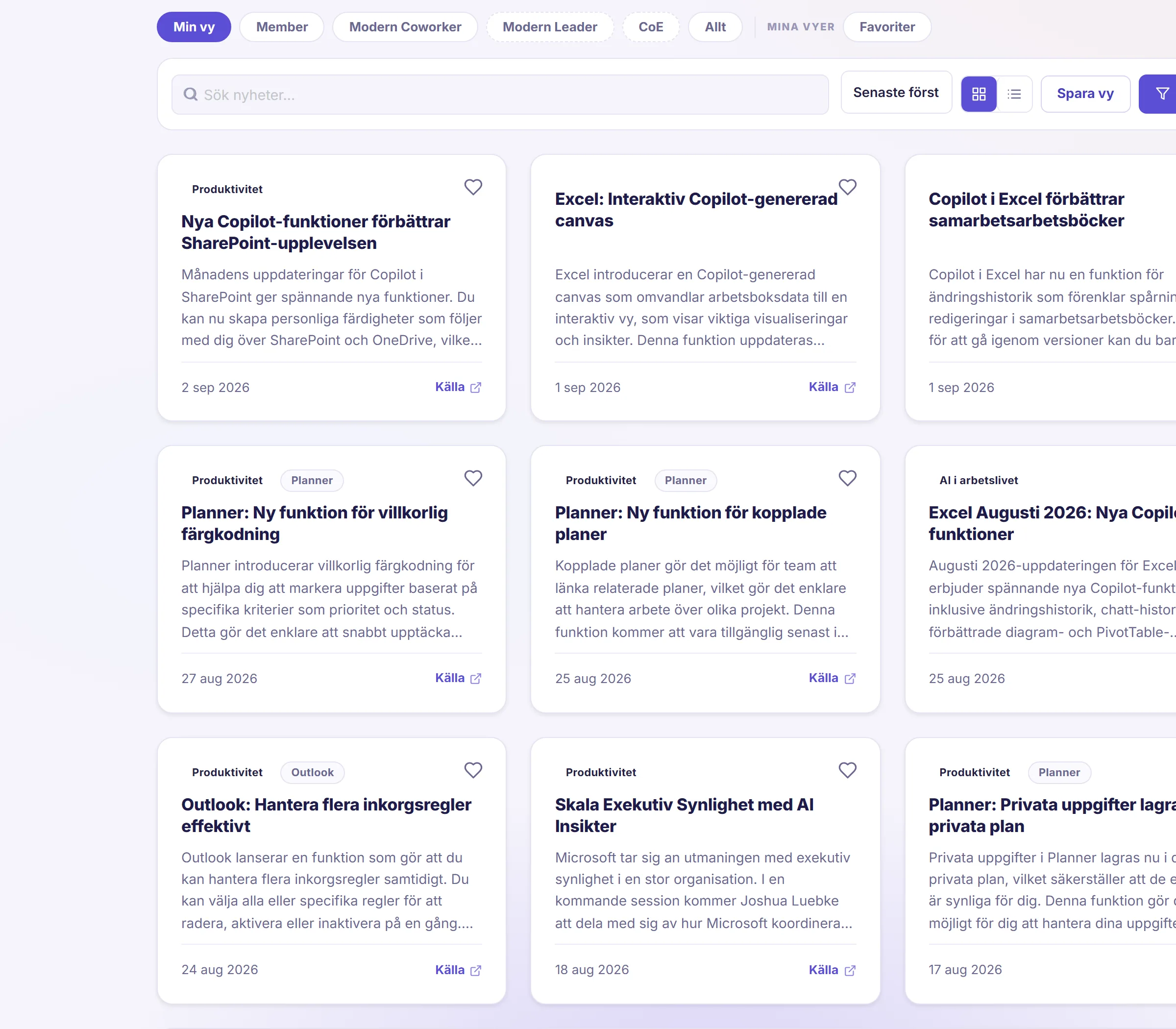
Task: Open Källa link for Excel canvas article
Action: (832, 387)
